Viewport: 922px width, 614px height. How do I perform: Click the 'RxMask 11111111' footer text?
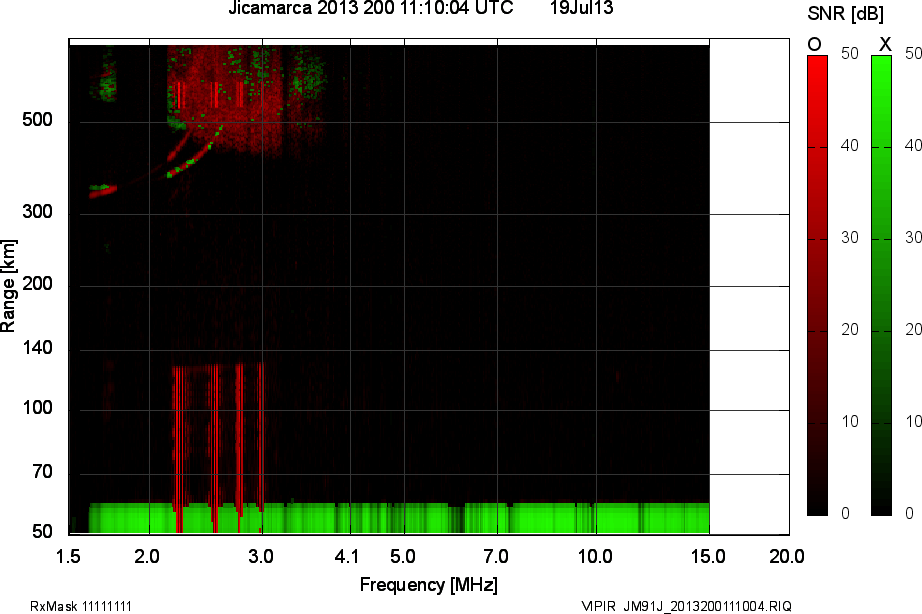point(81,606)
